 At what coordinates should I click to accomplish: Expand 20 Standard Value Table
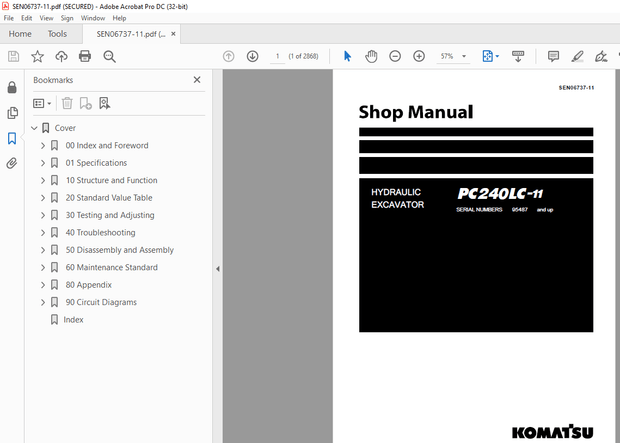pos(43,198)
